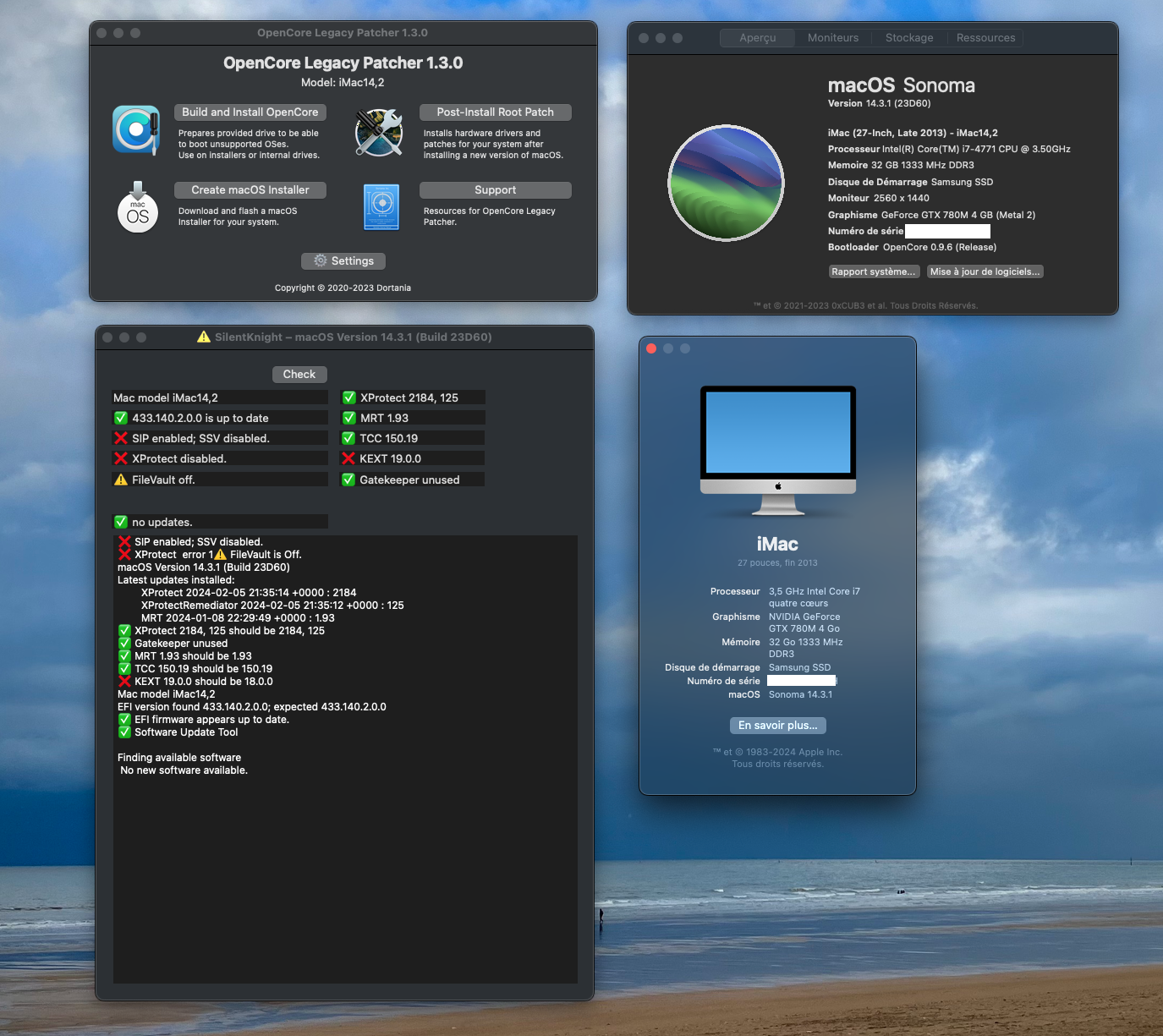
Task: Click 'XProtectRemediator 2024-02-05' log line
Action: coord(272,606)
